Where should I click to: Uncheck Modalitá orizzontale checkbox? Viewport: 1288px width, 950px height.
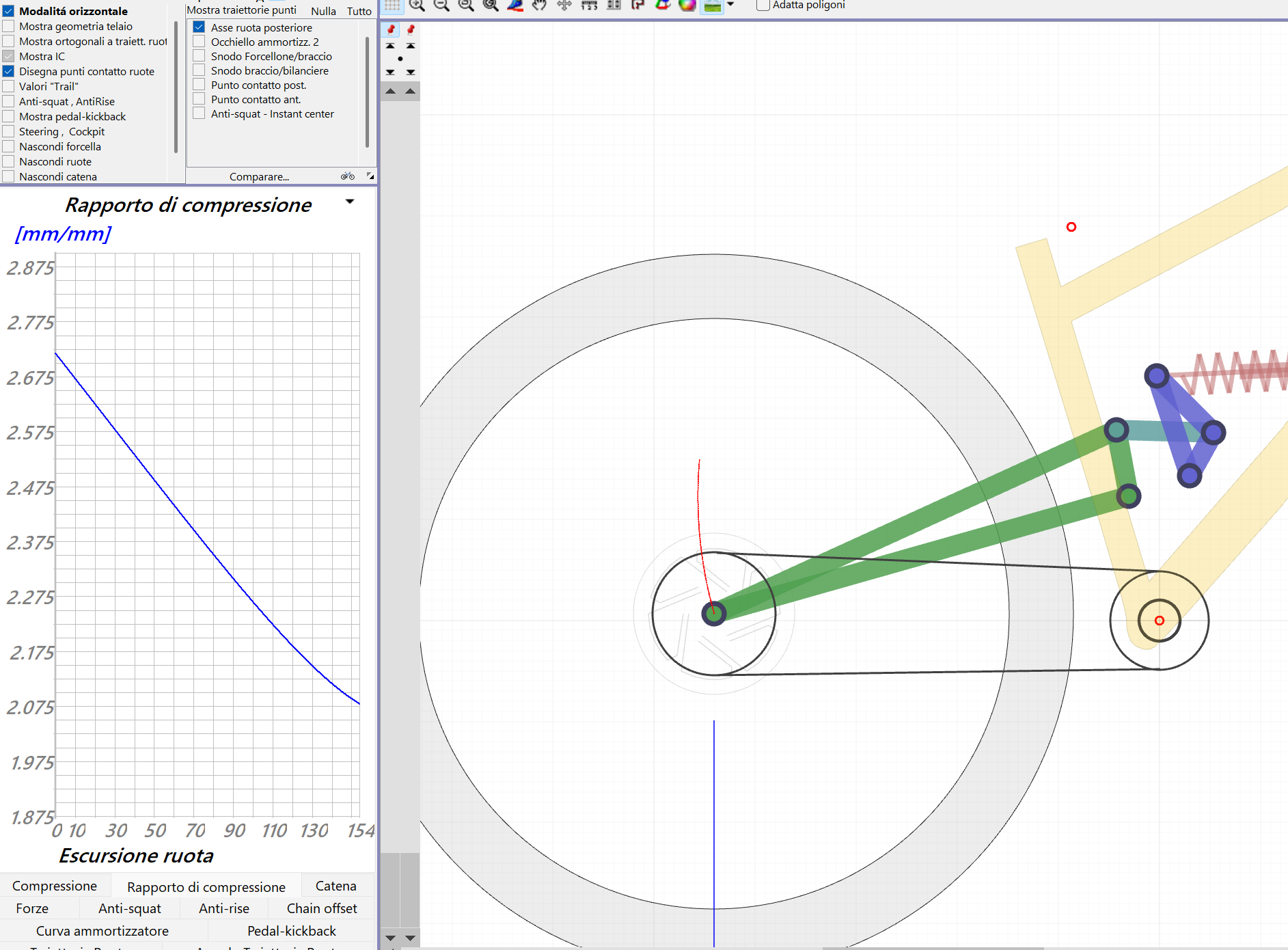point(8,11)
